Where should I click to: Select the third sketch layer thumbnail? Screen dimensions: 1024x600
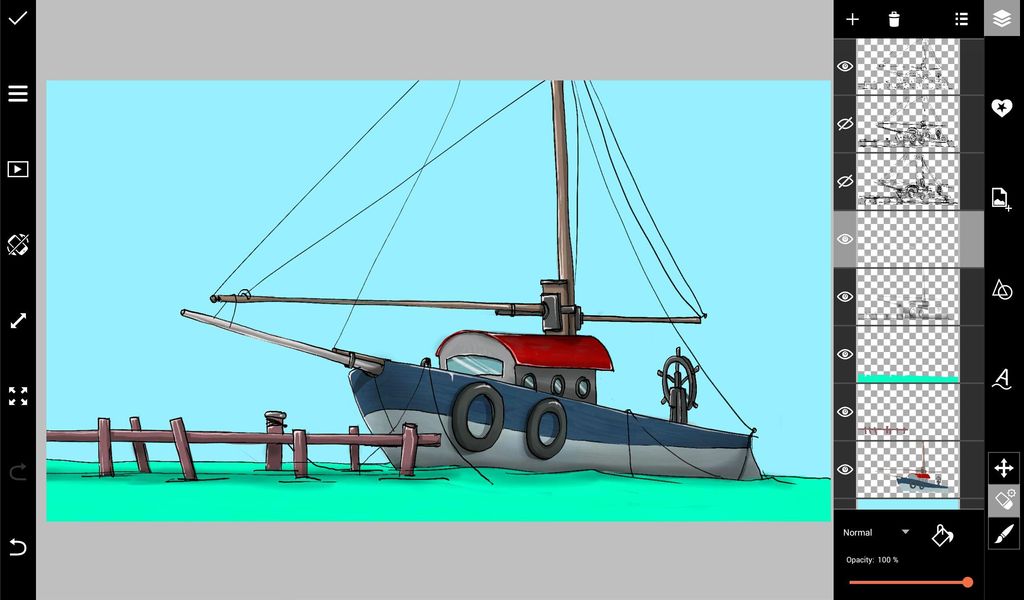point(908,182)
